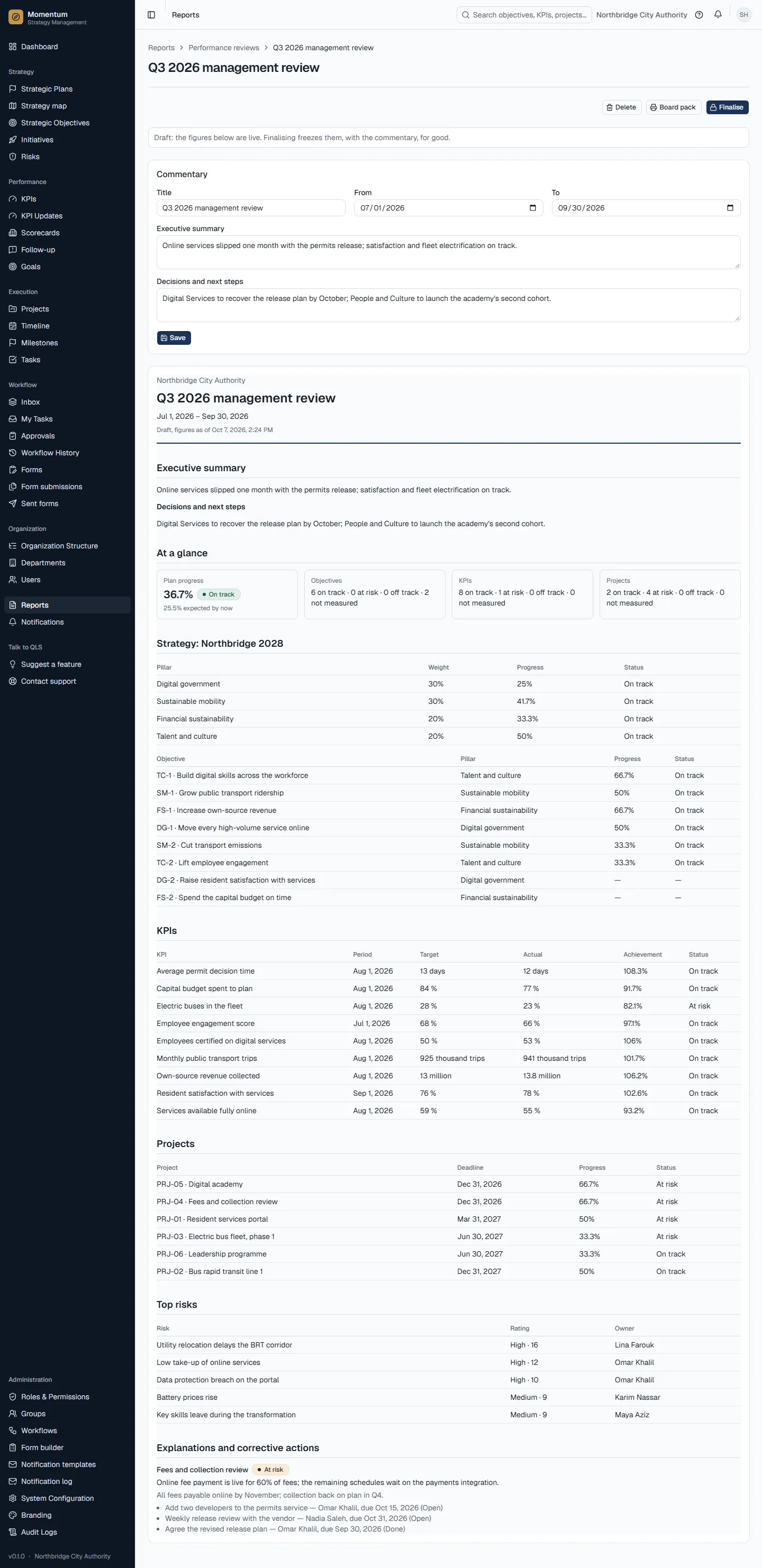Click the On track badge under Plan progress
Viewport: 762px width, 1568px height.
click(x=219, y=595)
